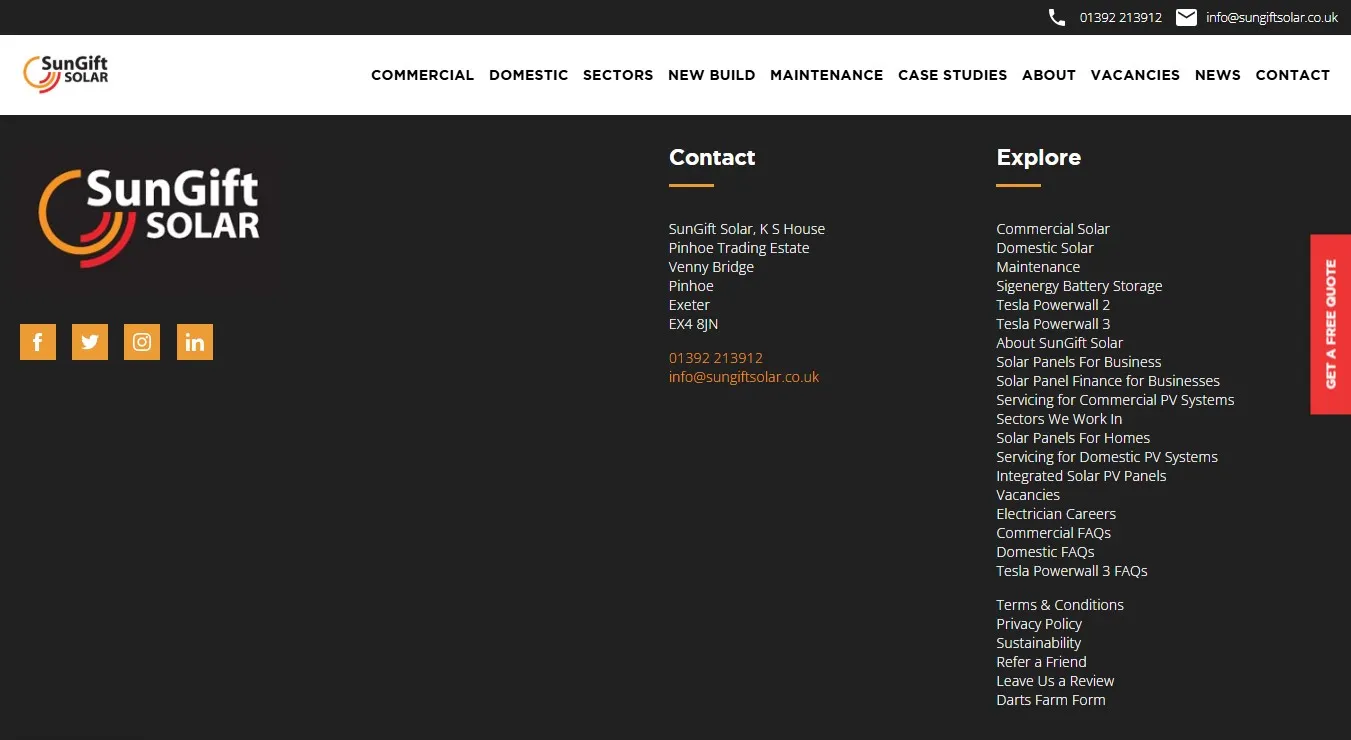Click the address line 'SunGift Solar, K S House'
The width and height of the screenshot is (1351, 740).
[x=747, y=229]
